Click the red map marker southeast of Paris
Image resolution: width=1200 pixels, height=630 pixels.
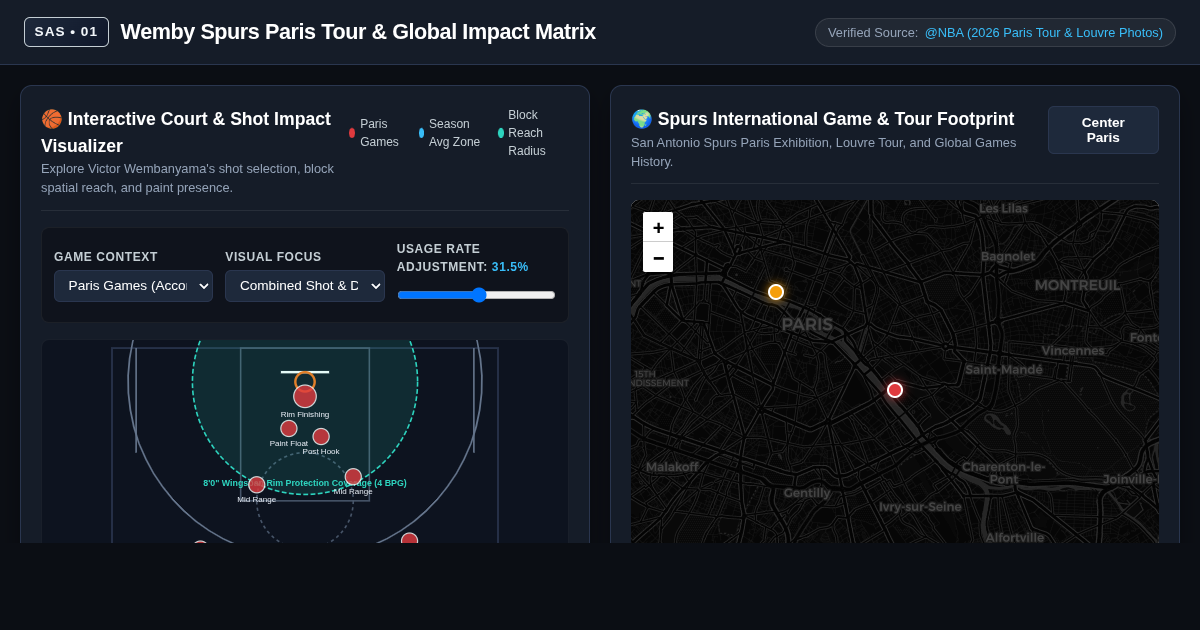click(x=895, y=390)
